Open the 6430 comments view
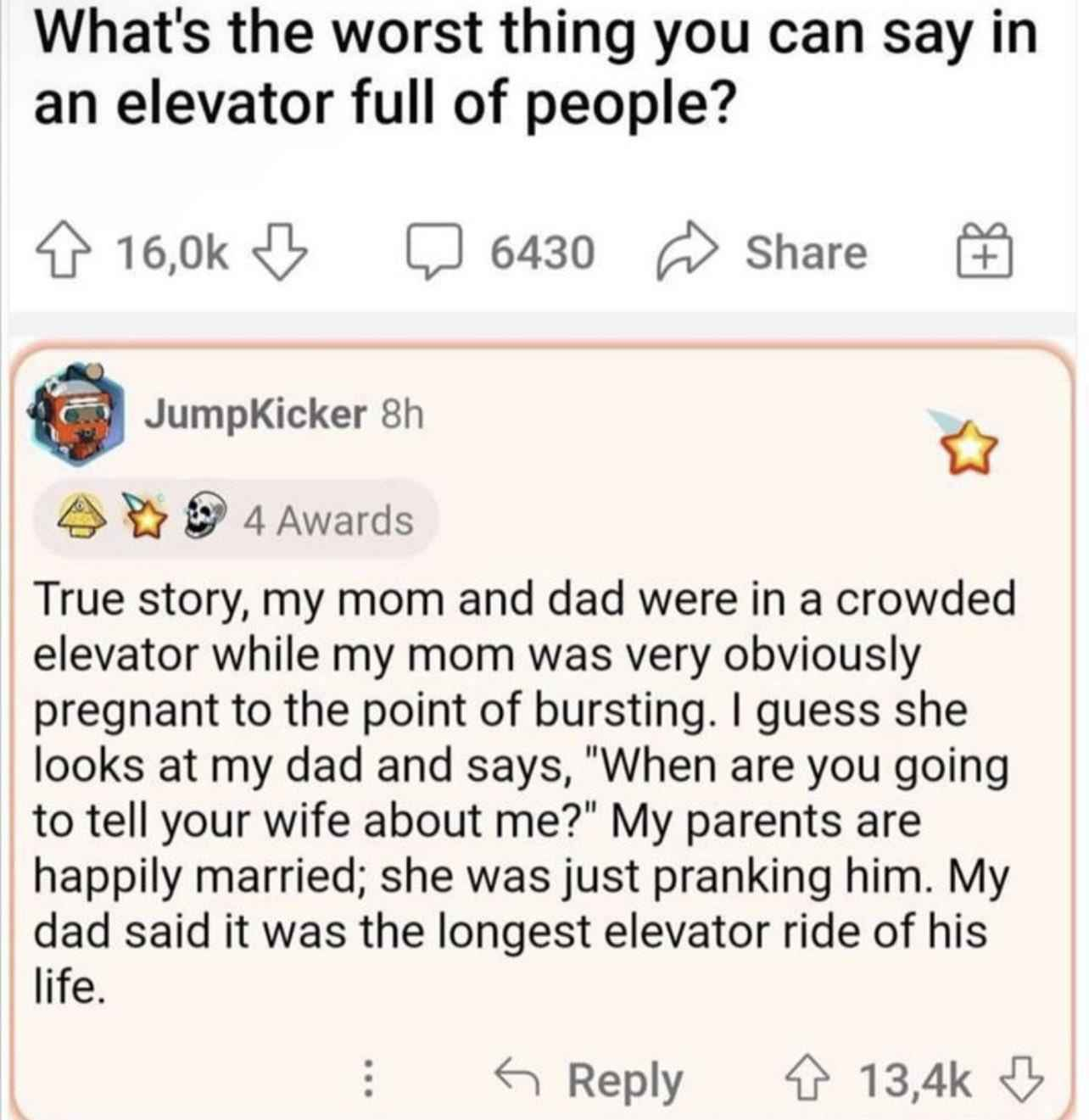Screen dimensions: 1089x1120 point(509,250)
